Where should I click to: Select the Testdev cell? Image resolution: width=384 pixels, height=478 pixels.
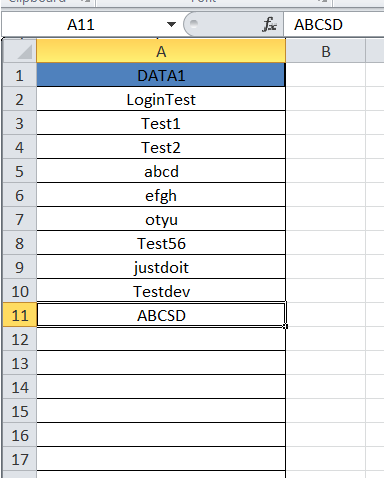tap(161, 291)
